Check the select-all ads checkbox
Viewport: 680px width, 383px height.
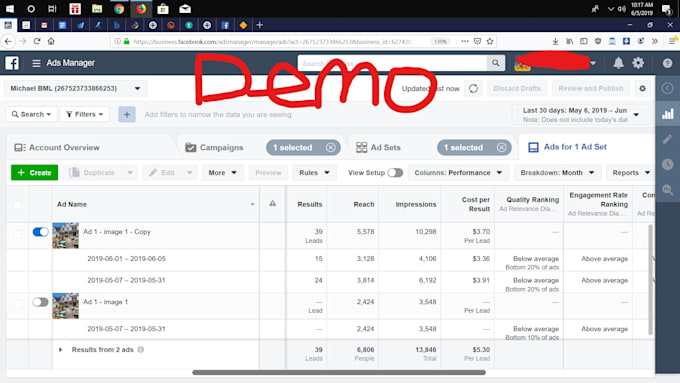pos(17,204)
